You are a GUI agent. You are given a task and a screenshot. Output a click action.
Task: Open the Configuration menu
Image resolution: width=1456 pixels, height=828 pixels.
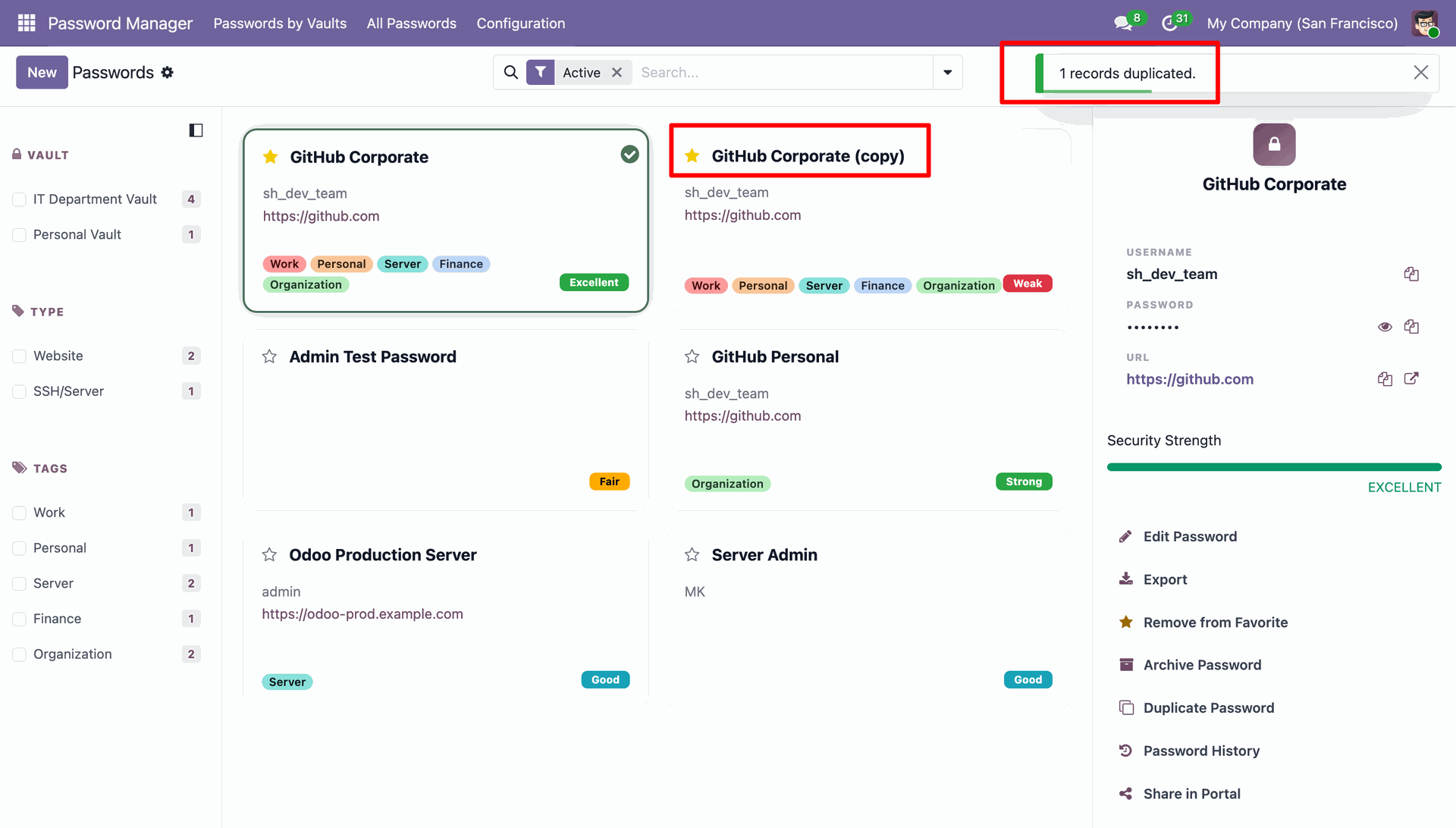tap(521, 24)
